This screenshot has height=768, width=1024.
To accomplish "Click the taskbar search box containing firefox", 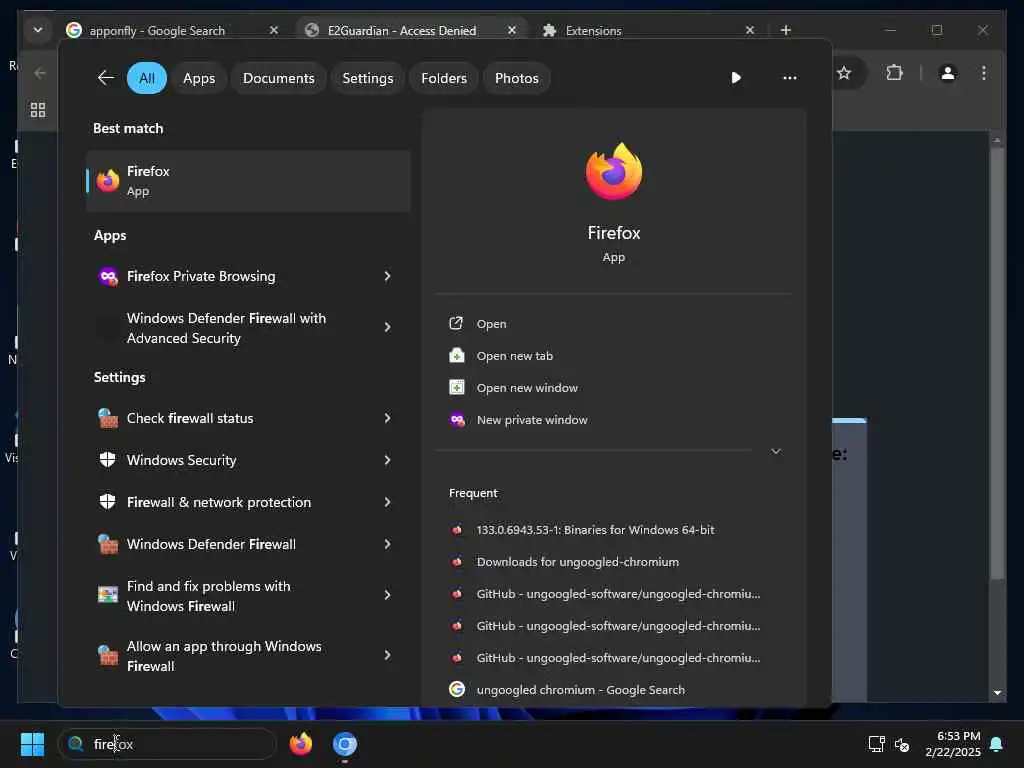I will (168, 744).
